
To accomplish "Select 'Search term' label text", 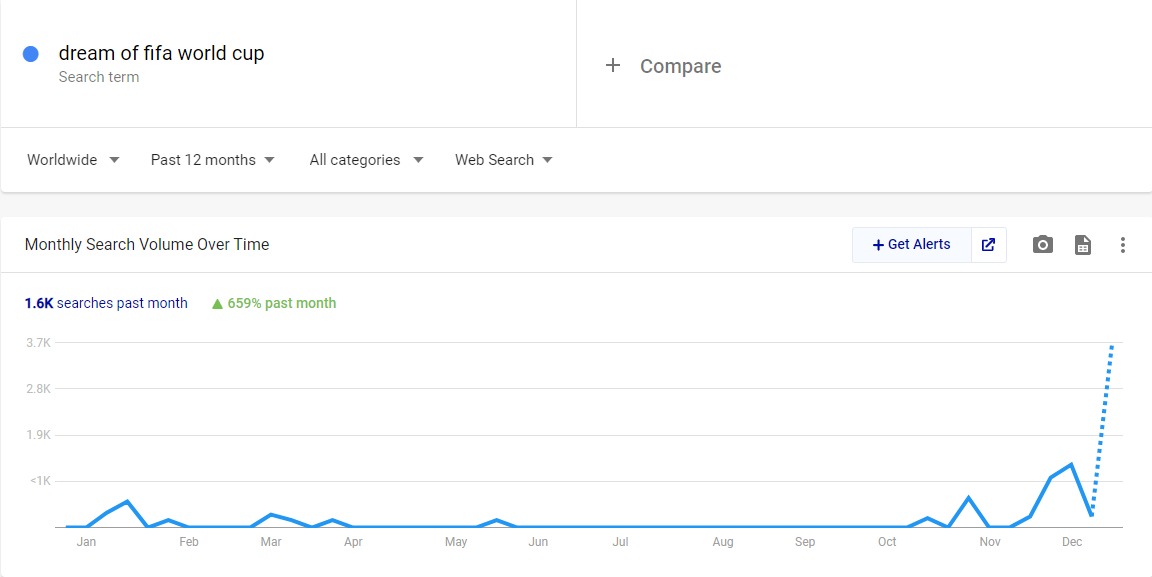I will pos(98,76).
